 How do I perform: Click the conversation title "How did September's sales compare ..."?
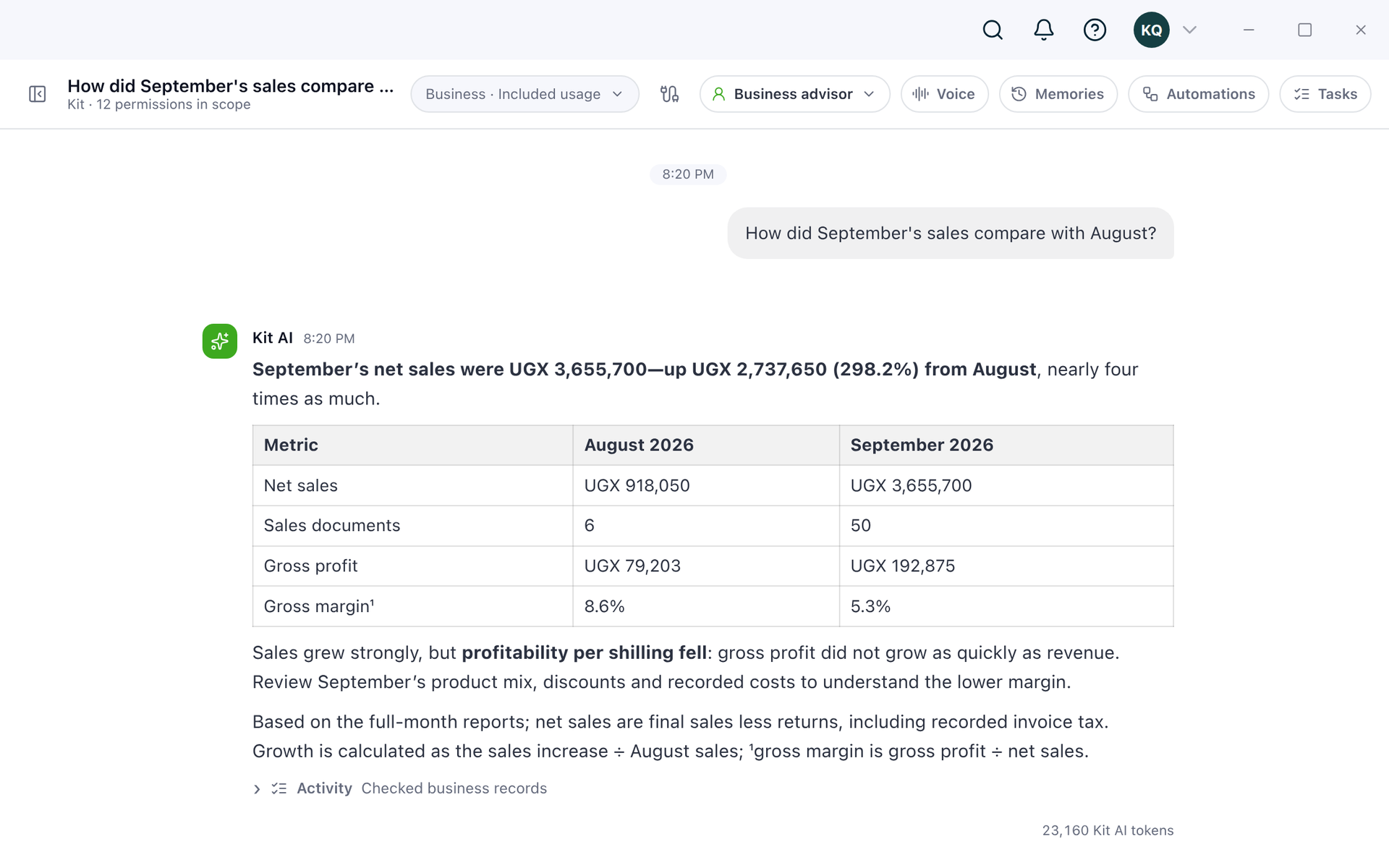[231, 85]
